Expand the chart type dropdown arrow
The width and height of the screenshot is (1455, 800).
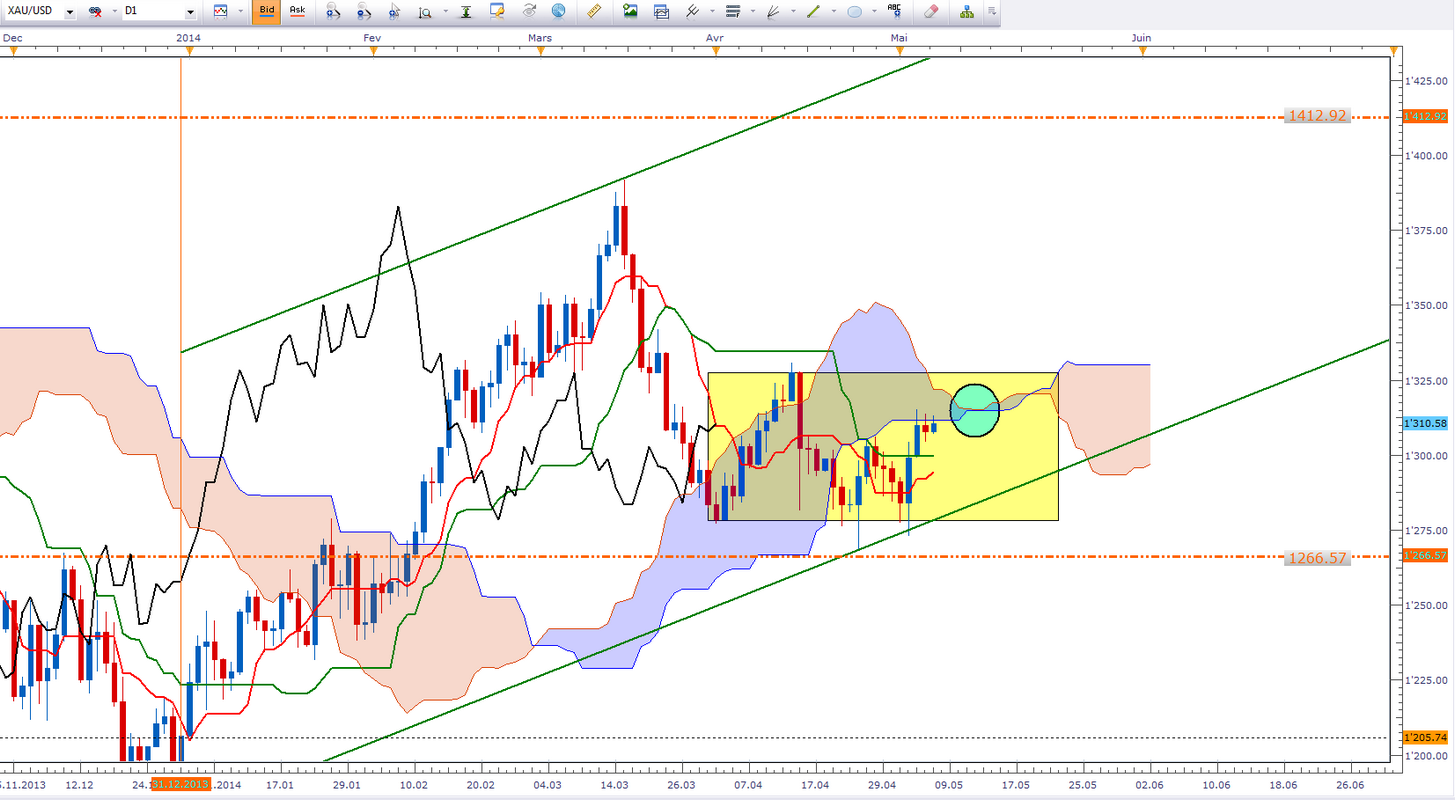coord(238,12)
